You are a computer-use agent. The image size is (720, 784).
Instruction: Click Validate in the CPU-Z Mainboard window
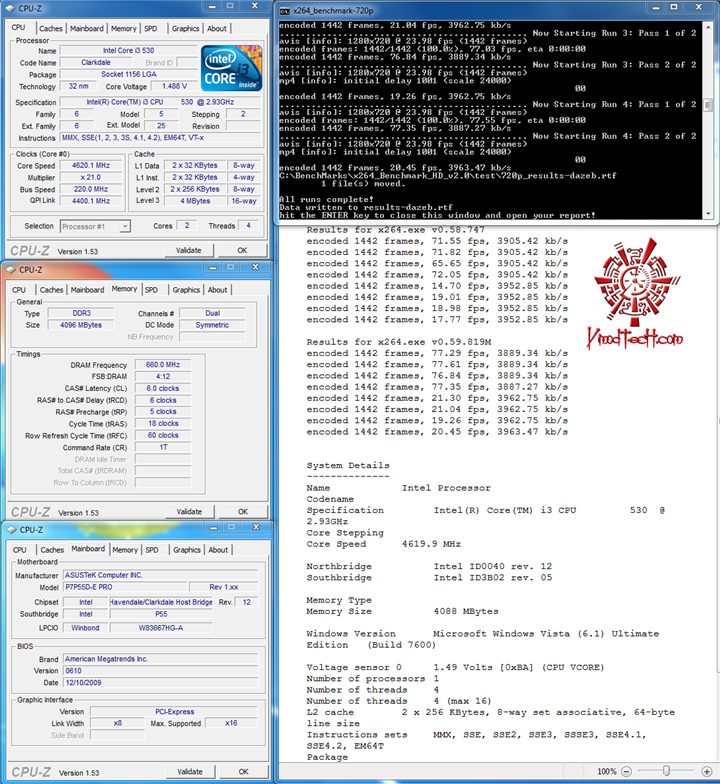(190, 772)
